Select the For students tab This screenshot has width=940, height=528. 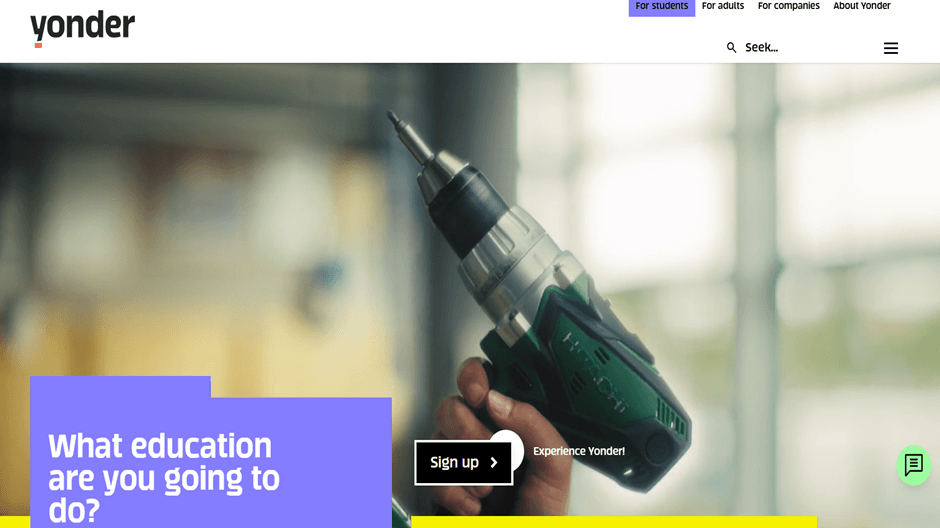click(x=662, y=7)
